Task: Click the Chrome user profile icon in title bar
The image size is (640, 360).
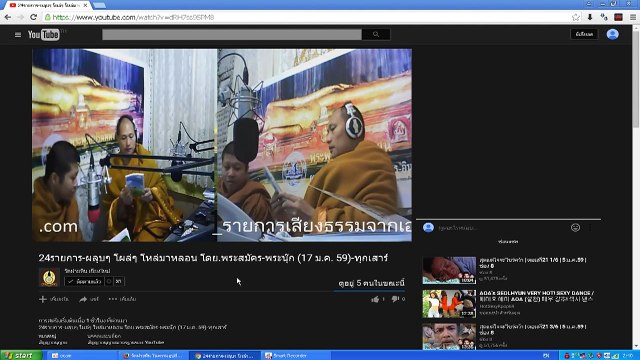Action: coord(589,4)
